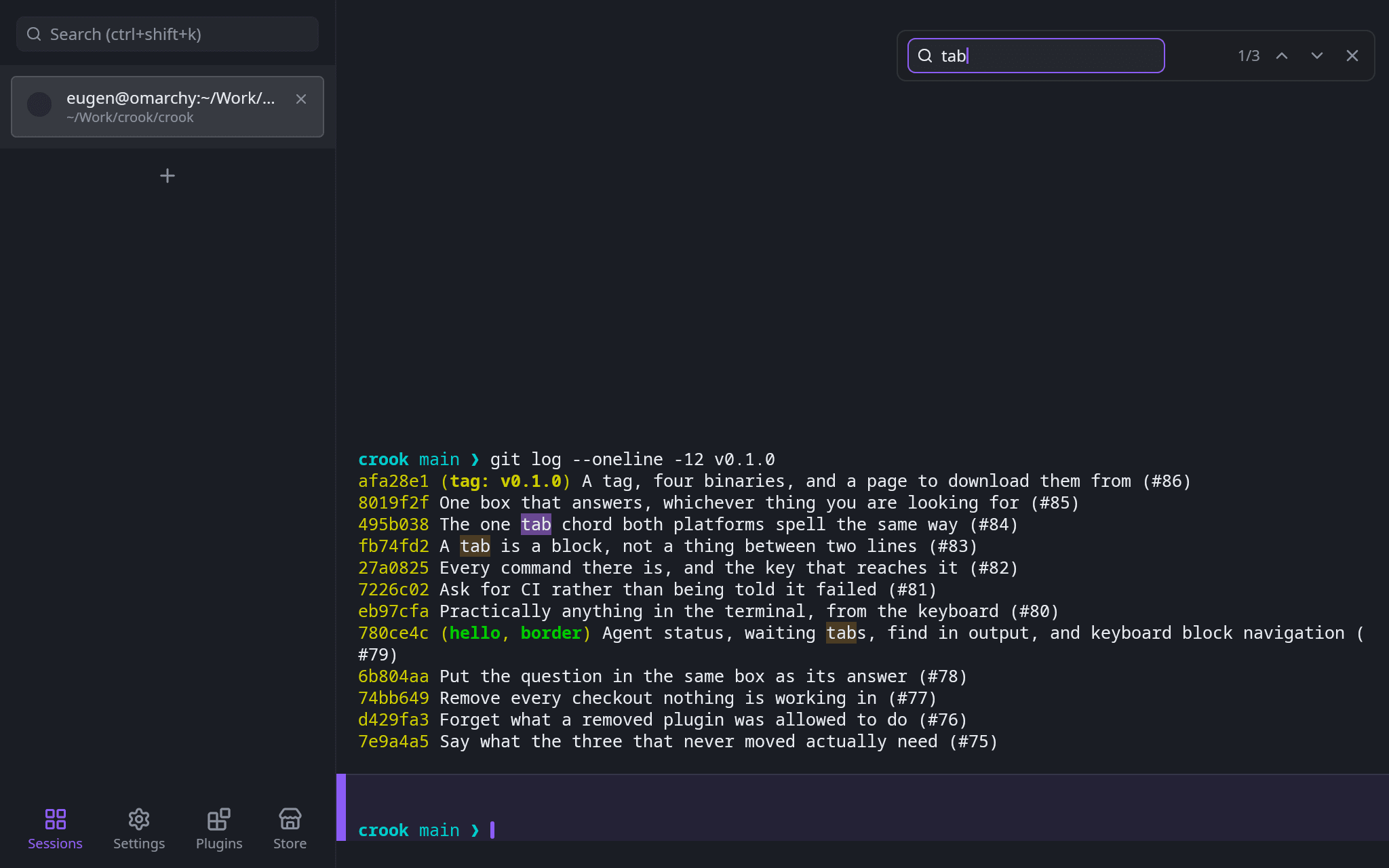Go to previous search match
1389x868 pixels.
click(1282, 56)
